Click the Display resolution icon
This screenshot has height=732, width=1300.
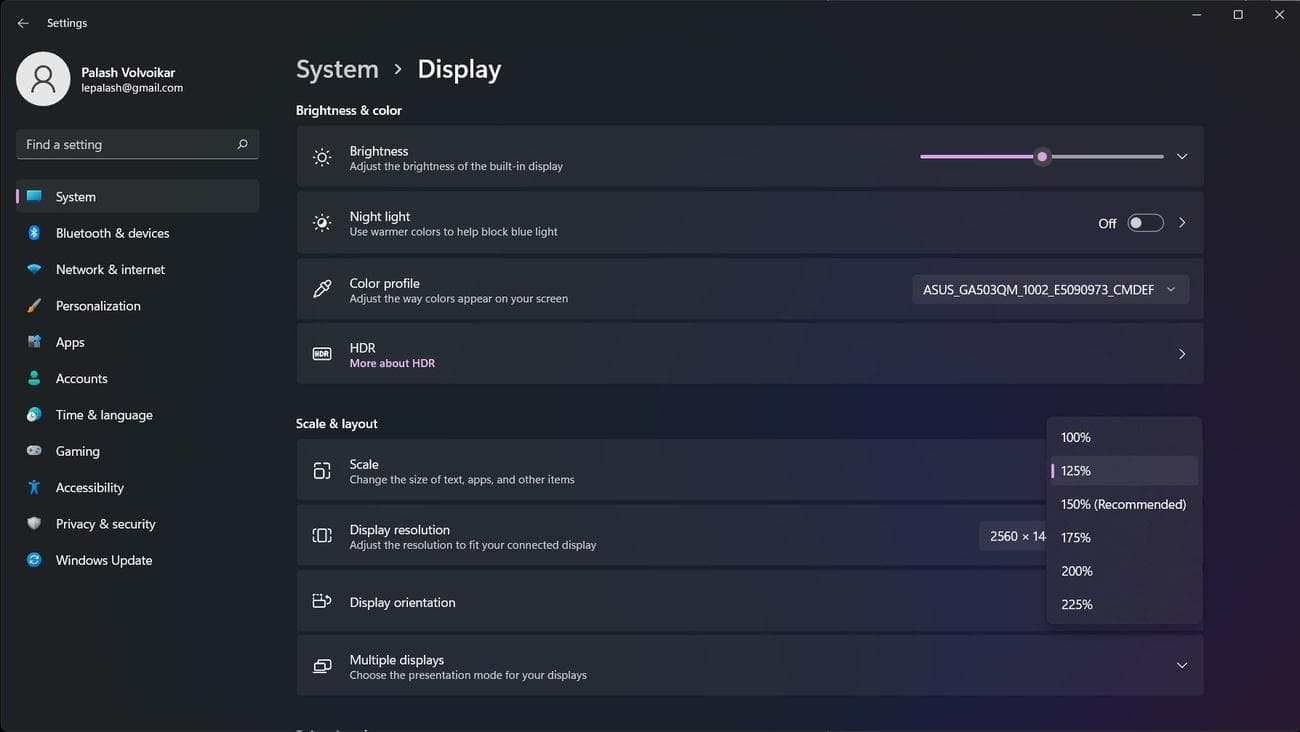coord(321,536)
